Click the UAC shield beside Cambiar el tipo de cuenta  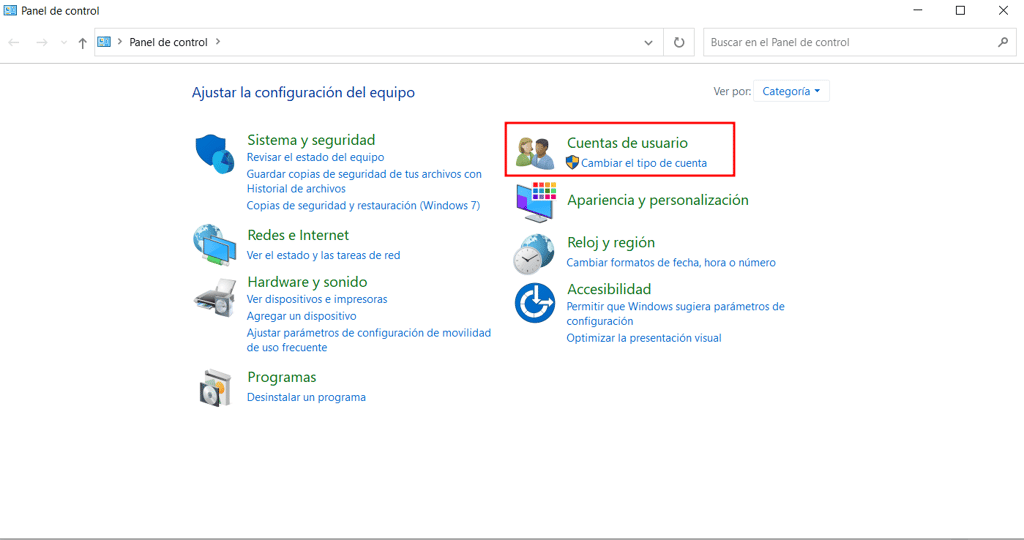572,163
